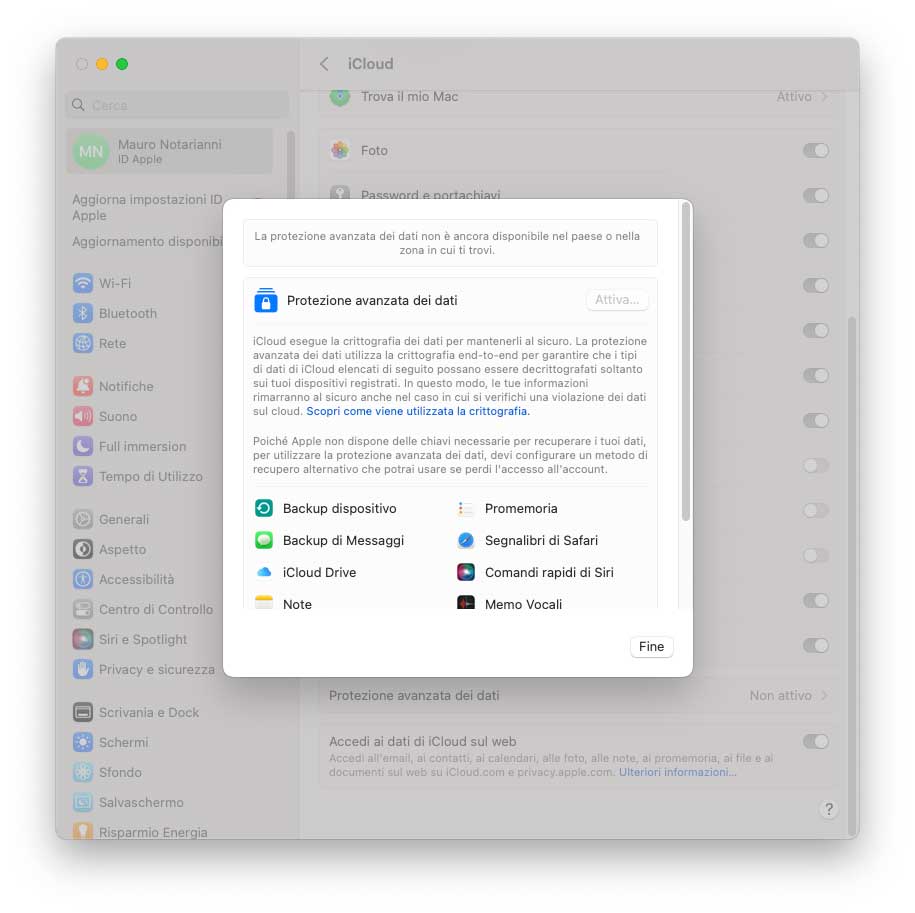
Task: Click the Notifiche bell icon
Action: click(x=83, y=386)
